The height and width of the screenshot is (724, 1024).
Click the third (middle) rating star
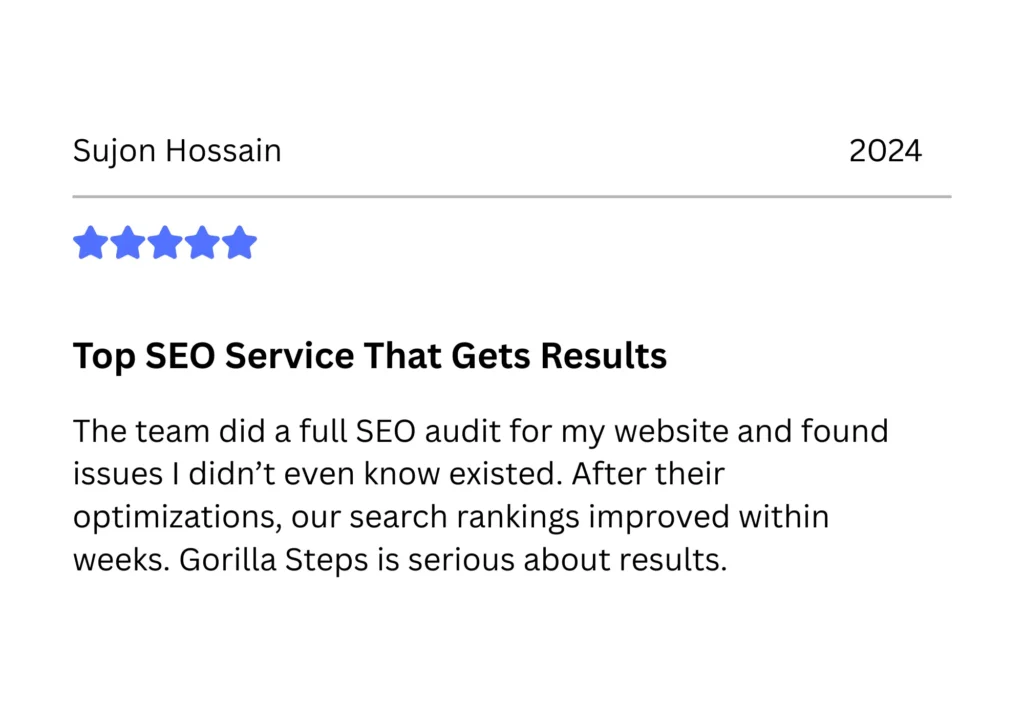(x=165, y=243)
